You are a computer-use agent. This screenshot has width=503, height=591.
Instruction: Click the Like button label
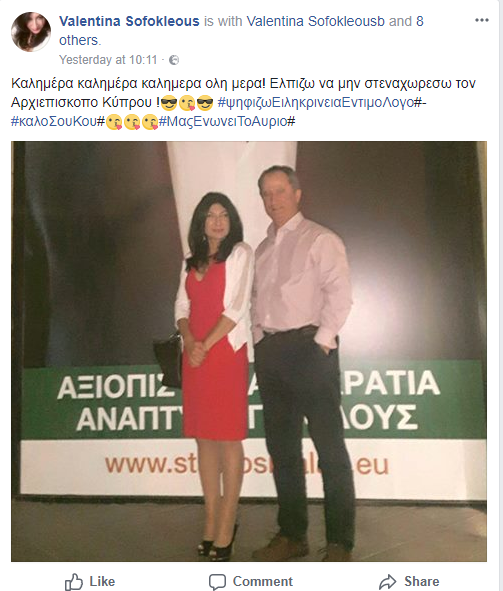pos(102,581)
